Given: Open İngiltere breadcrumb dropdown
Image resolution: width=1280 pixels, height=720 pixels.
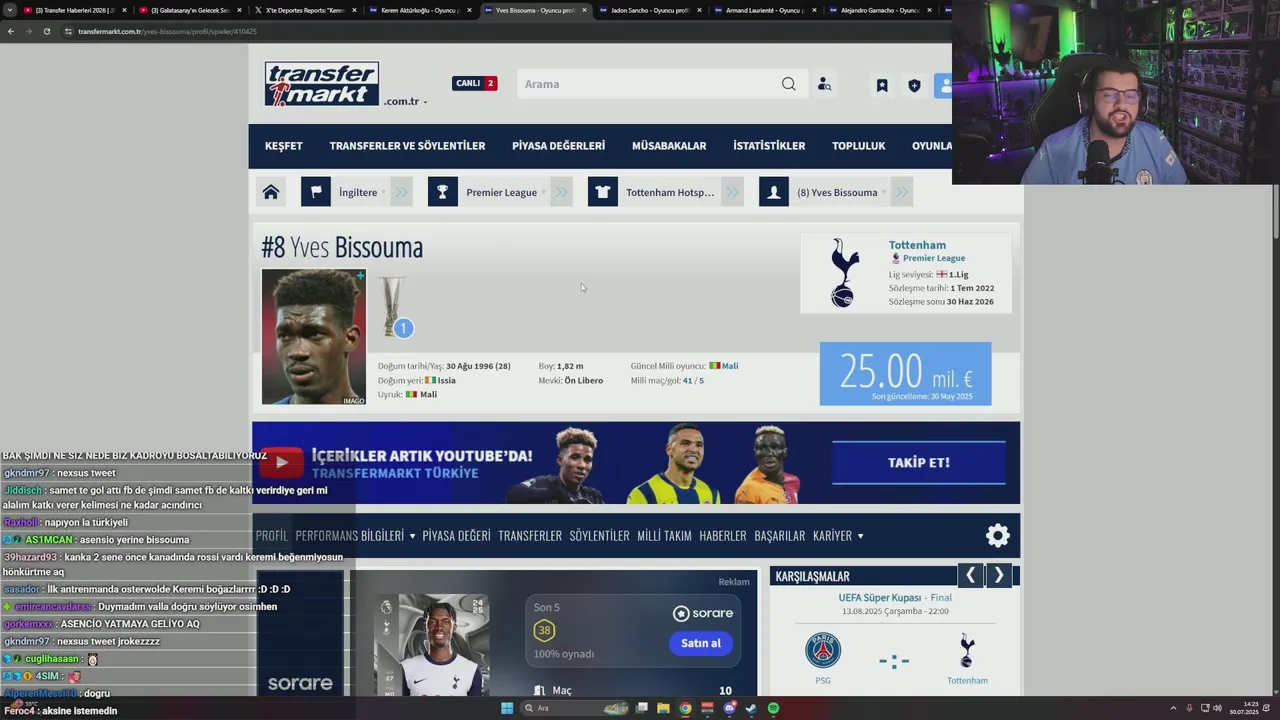Looking at the screenshot, I should coord(361,192).
